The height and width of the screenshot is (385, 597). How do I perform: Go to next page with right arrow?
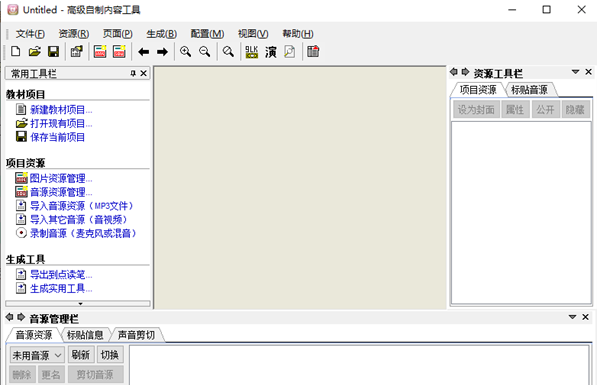163,52
